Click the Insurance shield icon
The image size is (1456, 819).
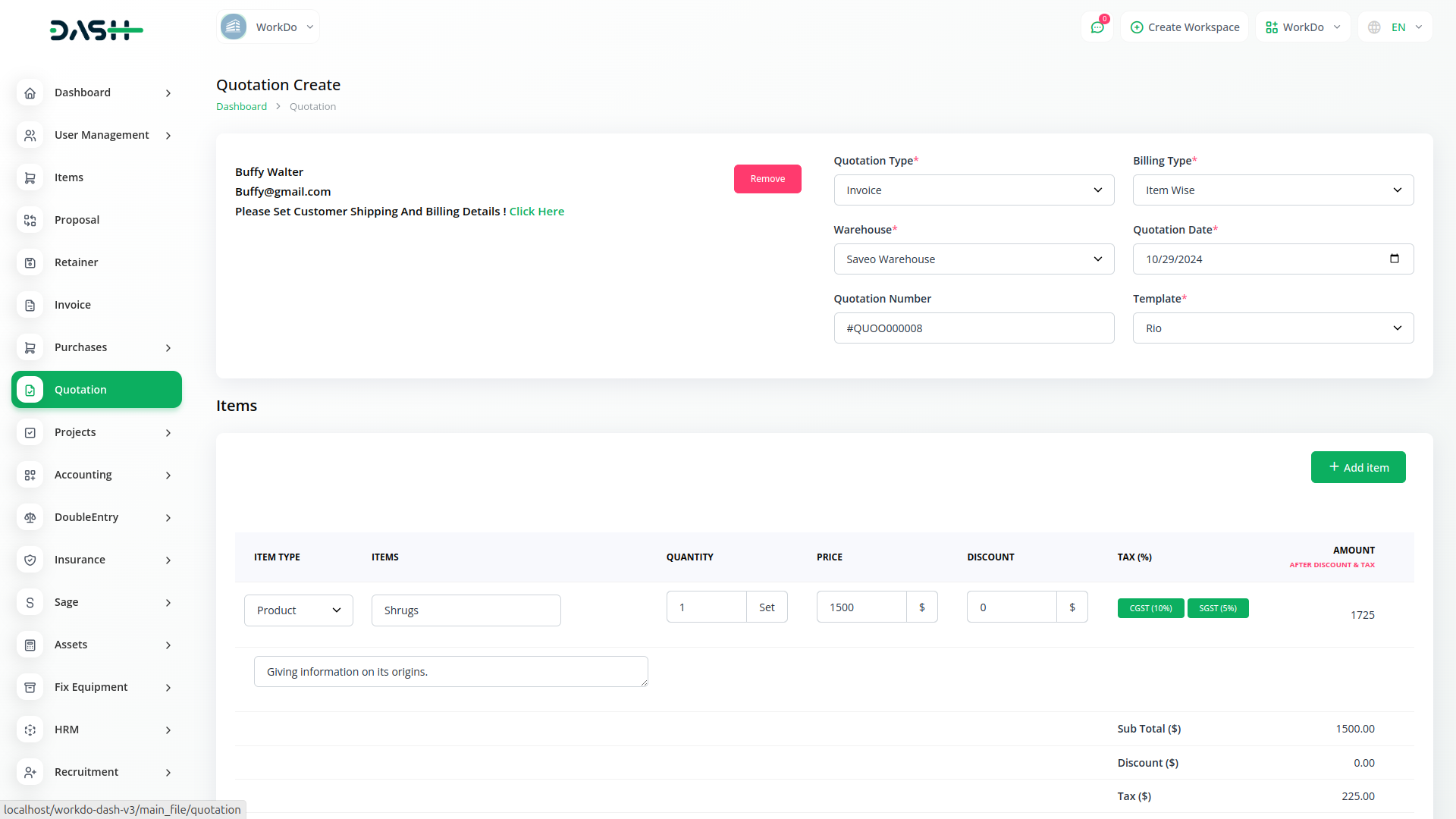coord(30,560)
